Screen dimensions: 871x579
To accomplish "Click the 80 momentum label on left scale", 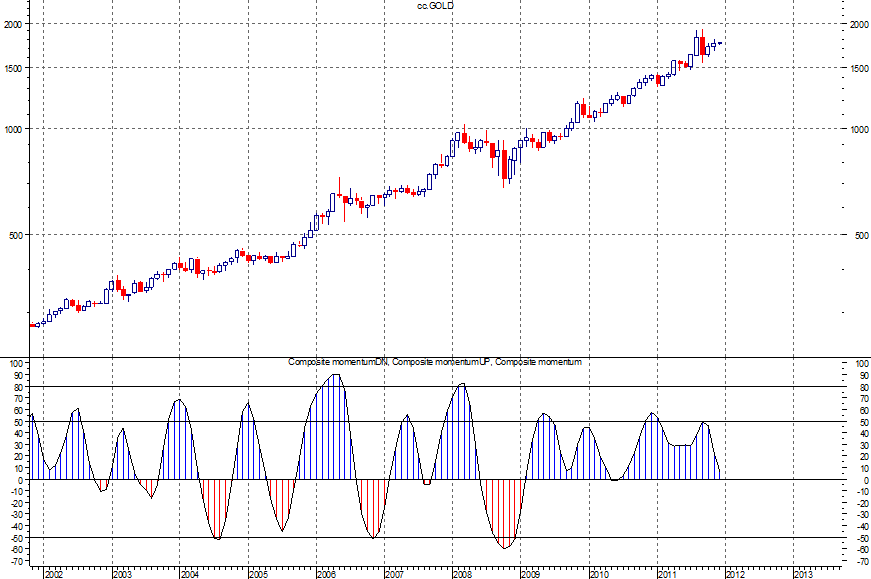I will click(18, 387).
